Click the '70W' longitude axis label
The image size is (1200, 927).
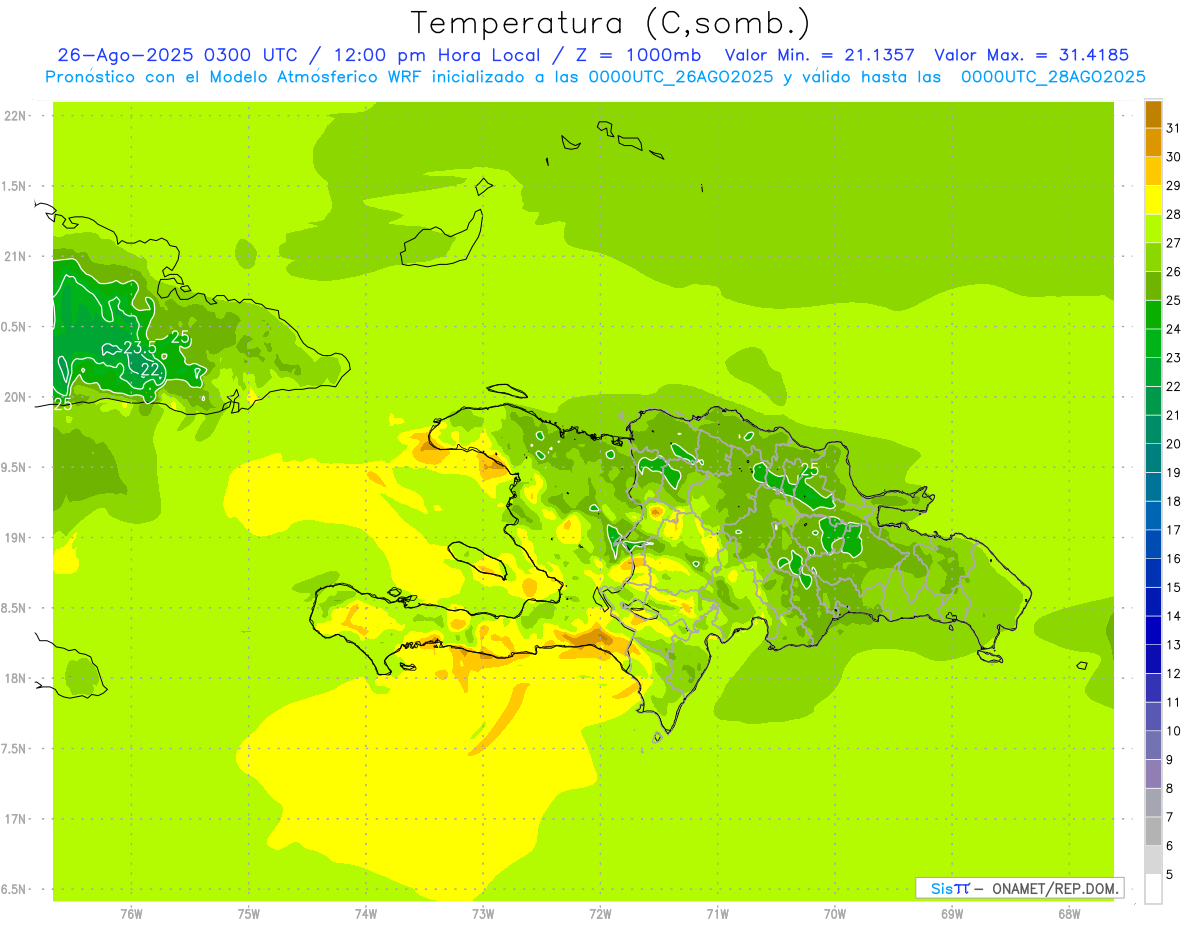coord(835,914)
